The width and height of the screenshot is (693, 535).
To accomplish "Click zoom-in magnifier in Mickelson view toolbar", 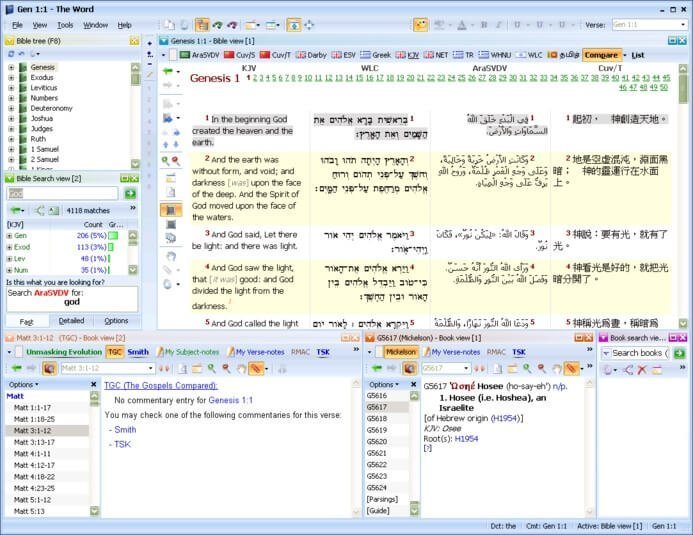I will 527,368.
